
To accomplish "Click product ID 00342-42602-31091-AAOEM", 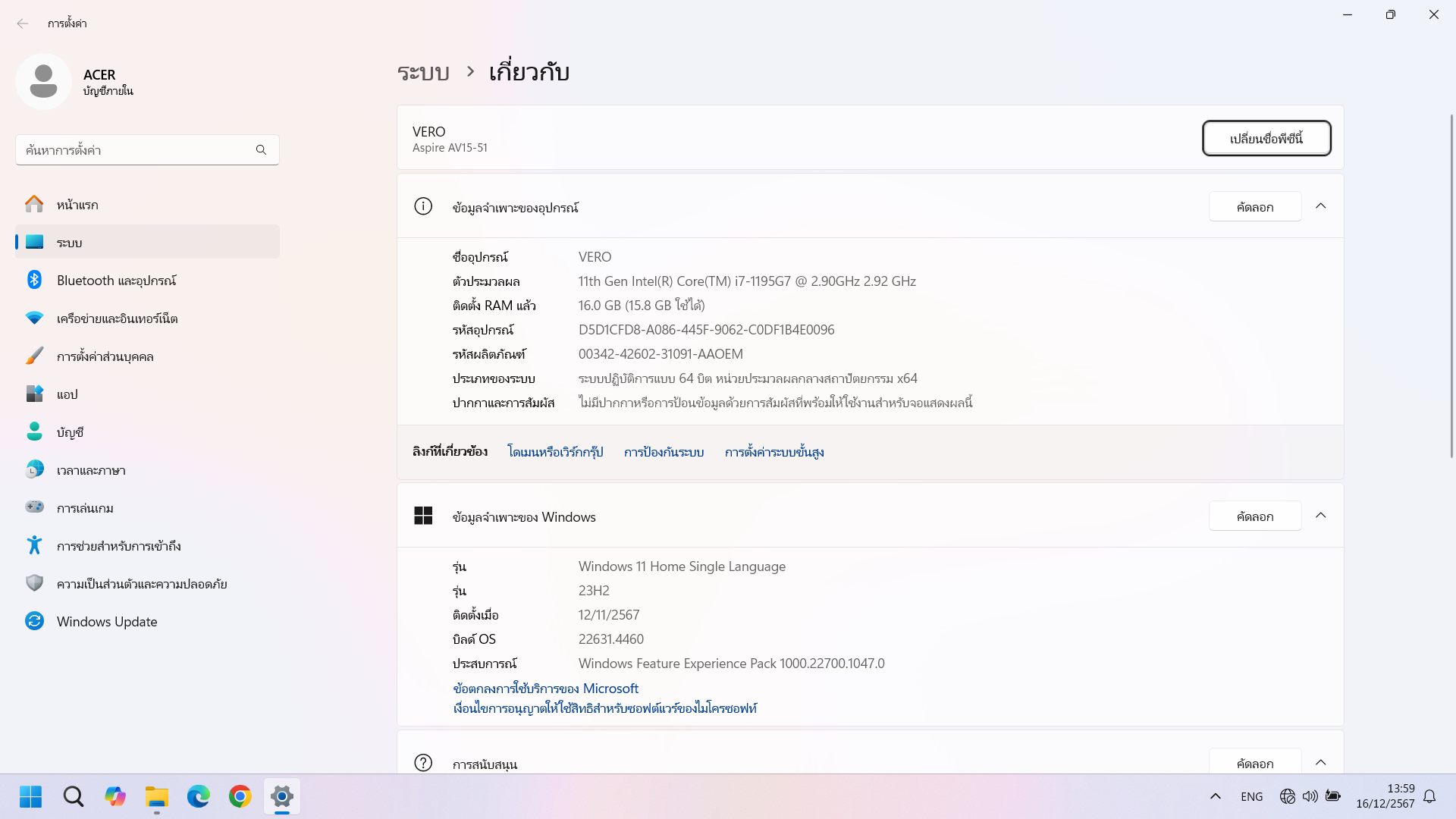I will [x=661, y=354].
